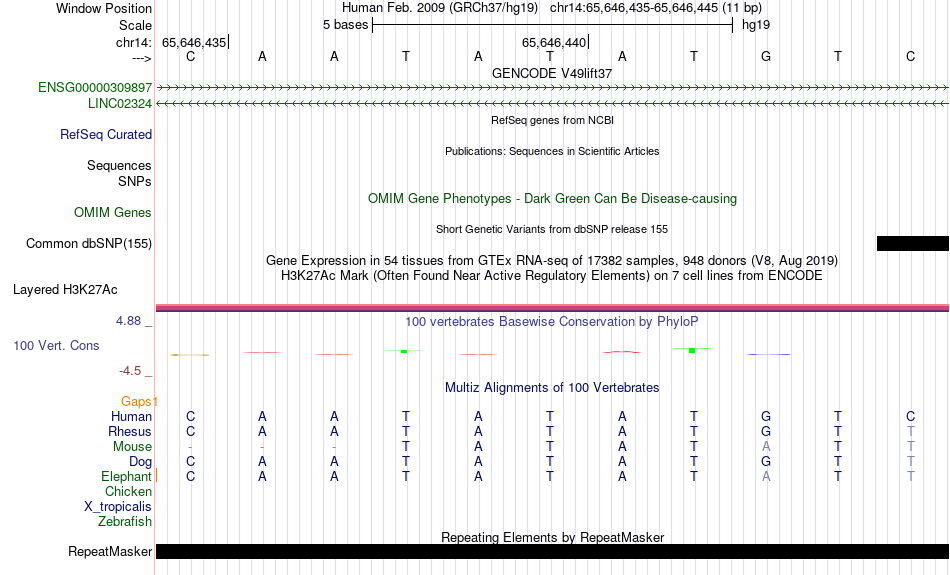This screenshot has height=575, width=950.
Task: Open the Layered H3K27Ac track label
Action: tap(65, 290)
